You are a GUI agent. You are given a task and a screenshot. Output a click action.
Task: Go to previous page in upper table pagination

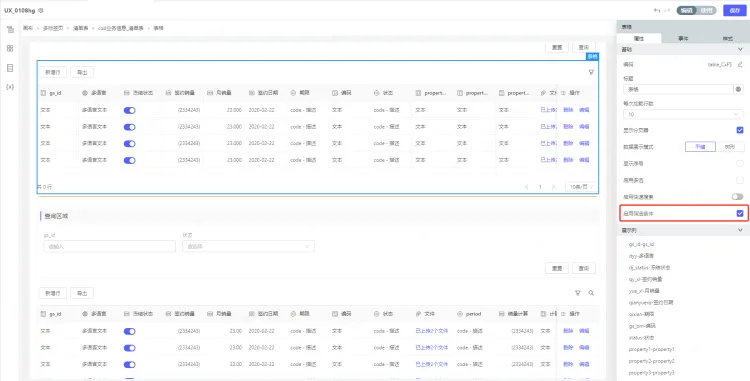point(527,187)
